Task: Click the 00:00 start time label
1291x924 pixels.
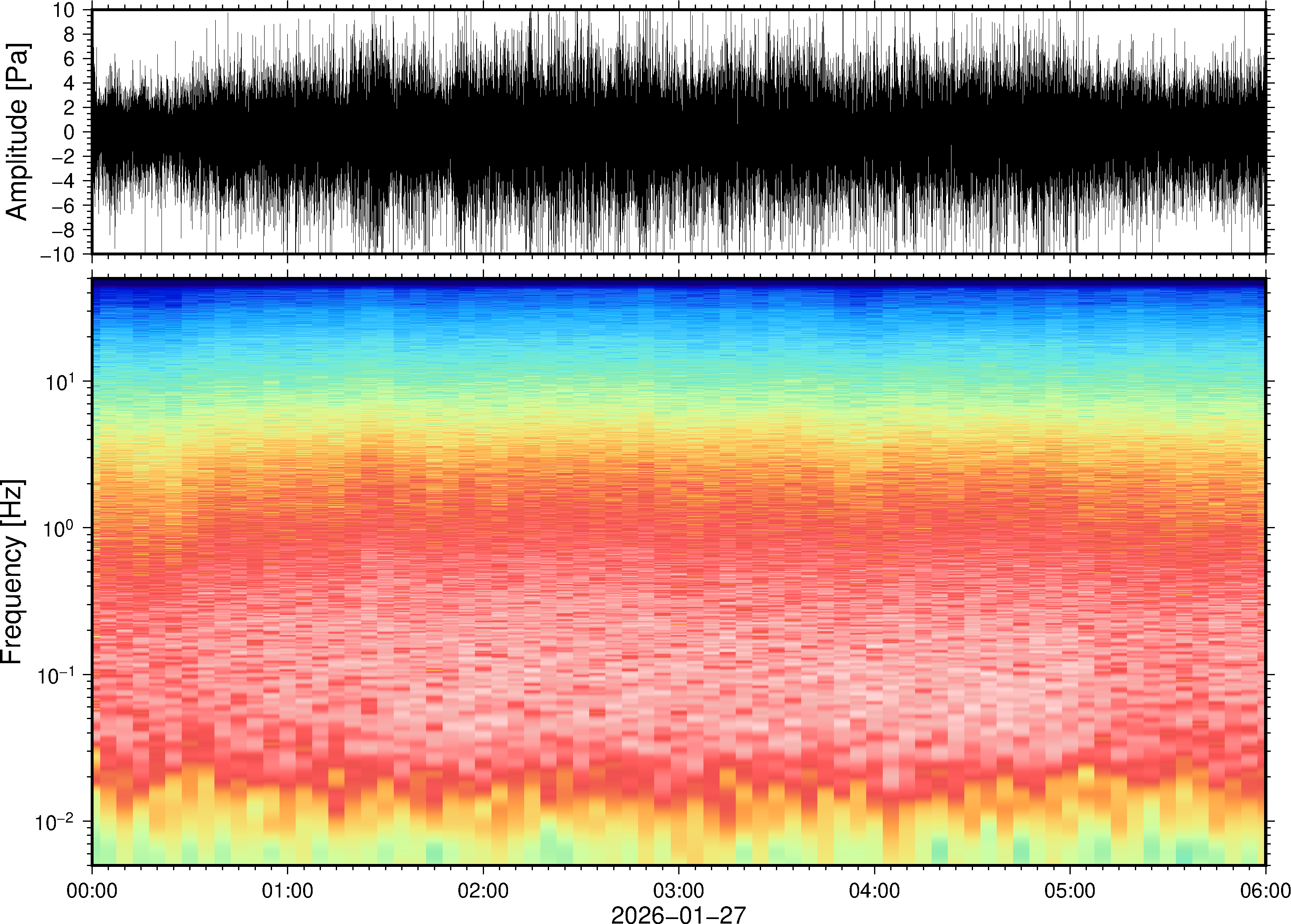Action: click(92, 890)
